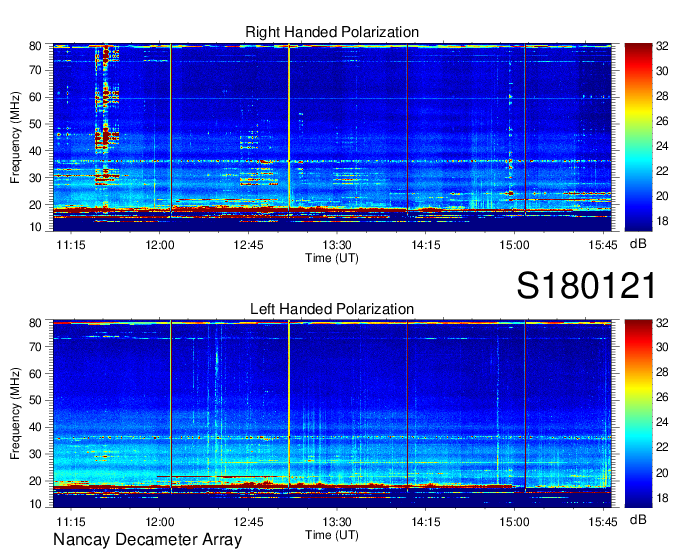Click the 14:15 tick under right-handed plot
This screenshot has height=552, width=680.
coord(425,245)
